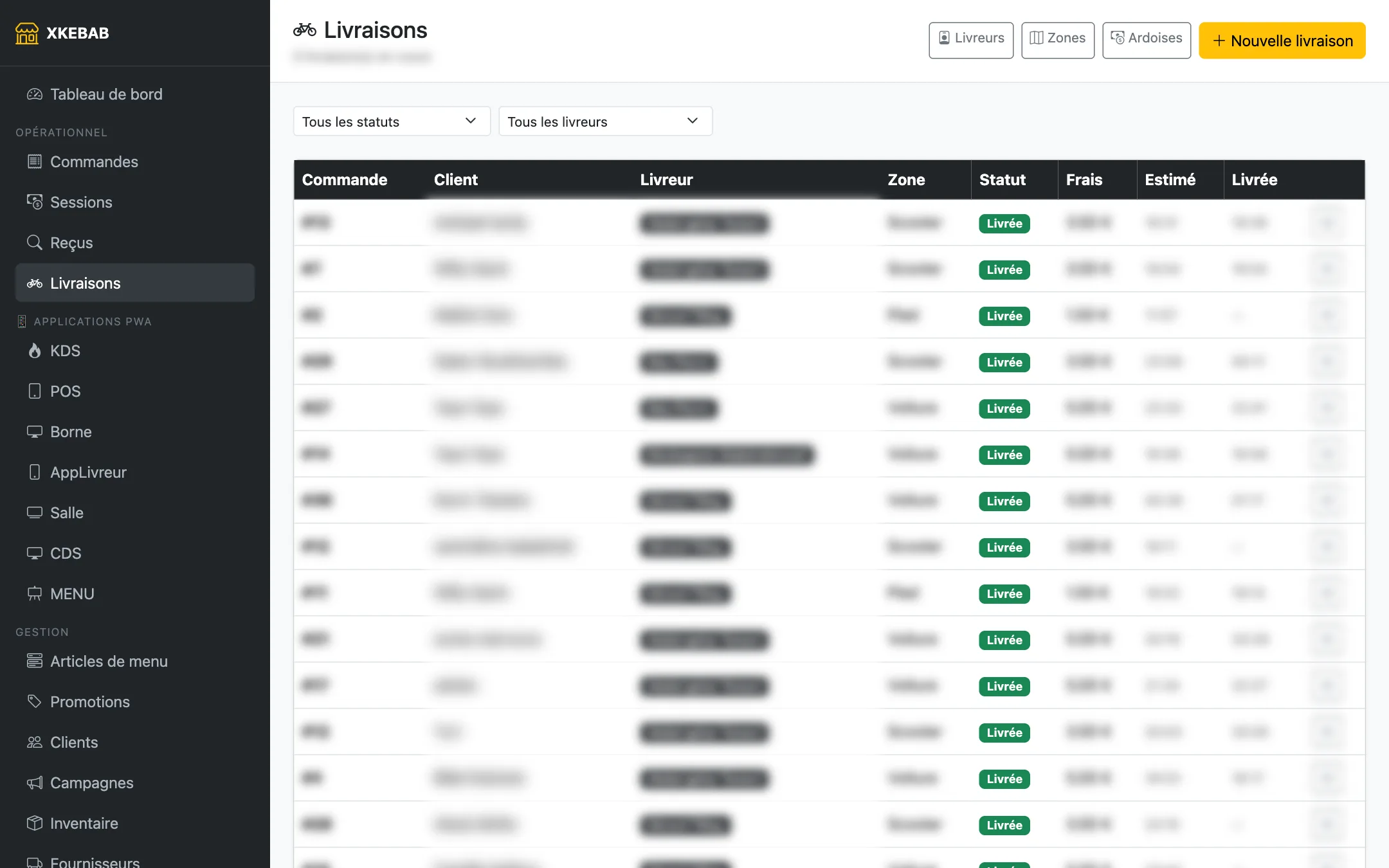Screen dimensions: 1389x868
Task: Open the Tous les livreurs dropdown
Action: 605,122
